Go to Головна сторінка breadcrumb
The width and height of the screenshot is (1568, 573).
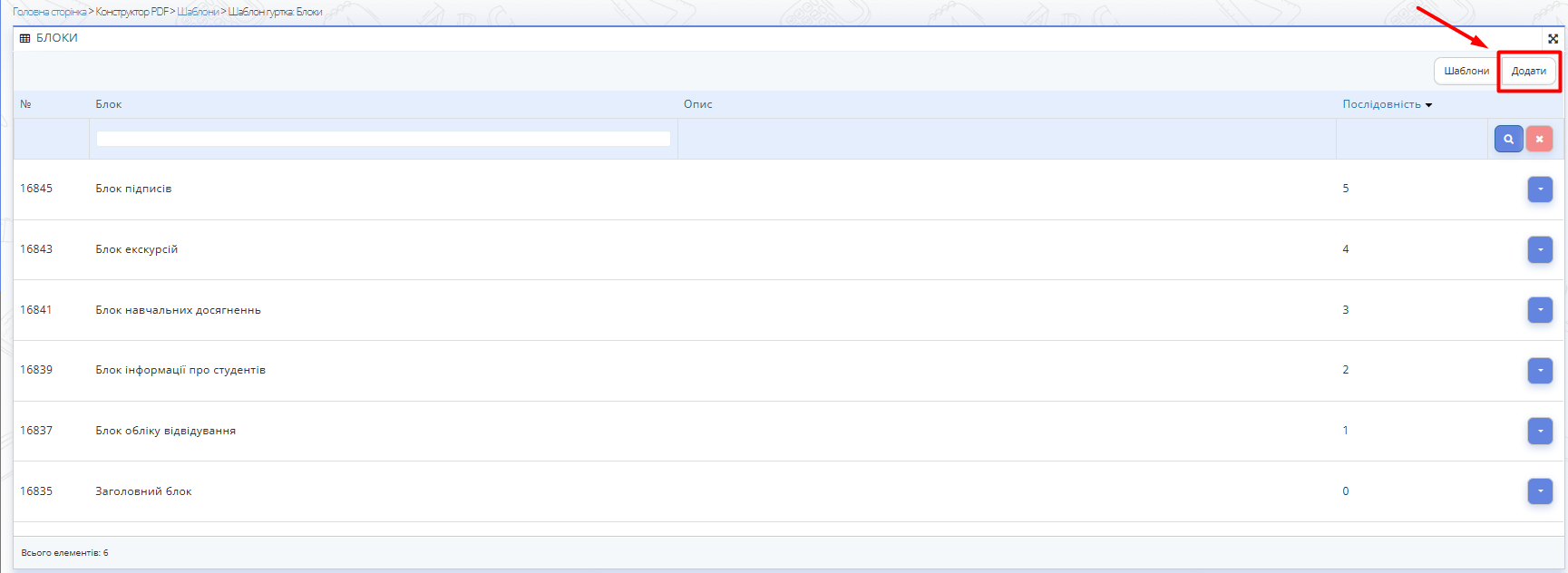(49, 12)
